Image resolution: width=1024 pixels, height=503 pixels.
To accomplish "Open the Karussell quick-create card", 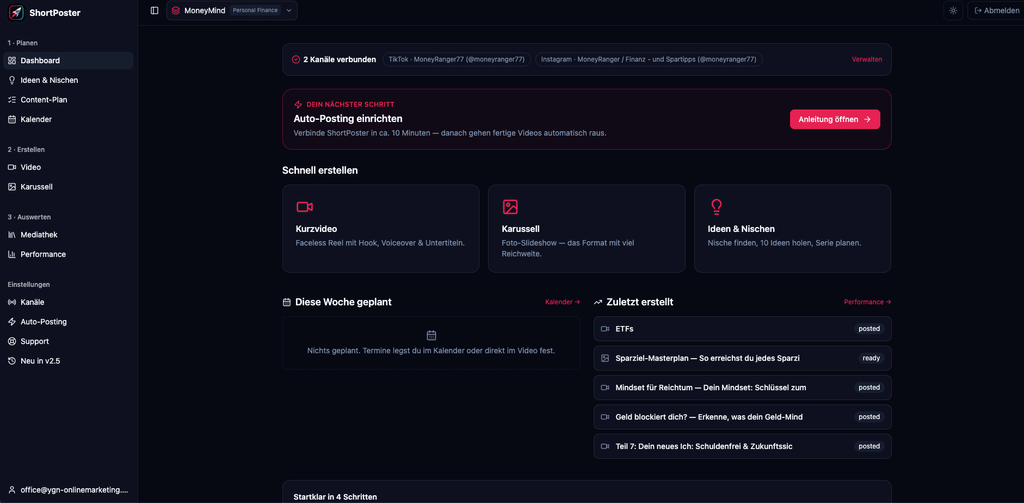I will (586, 229).
